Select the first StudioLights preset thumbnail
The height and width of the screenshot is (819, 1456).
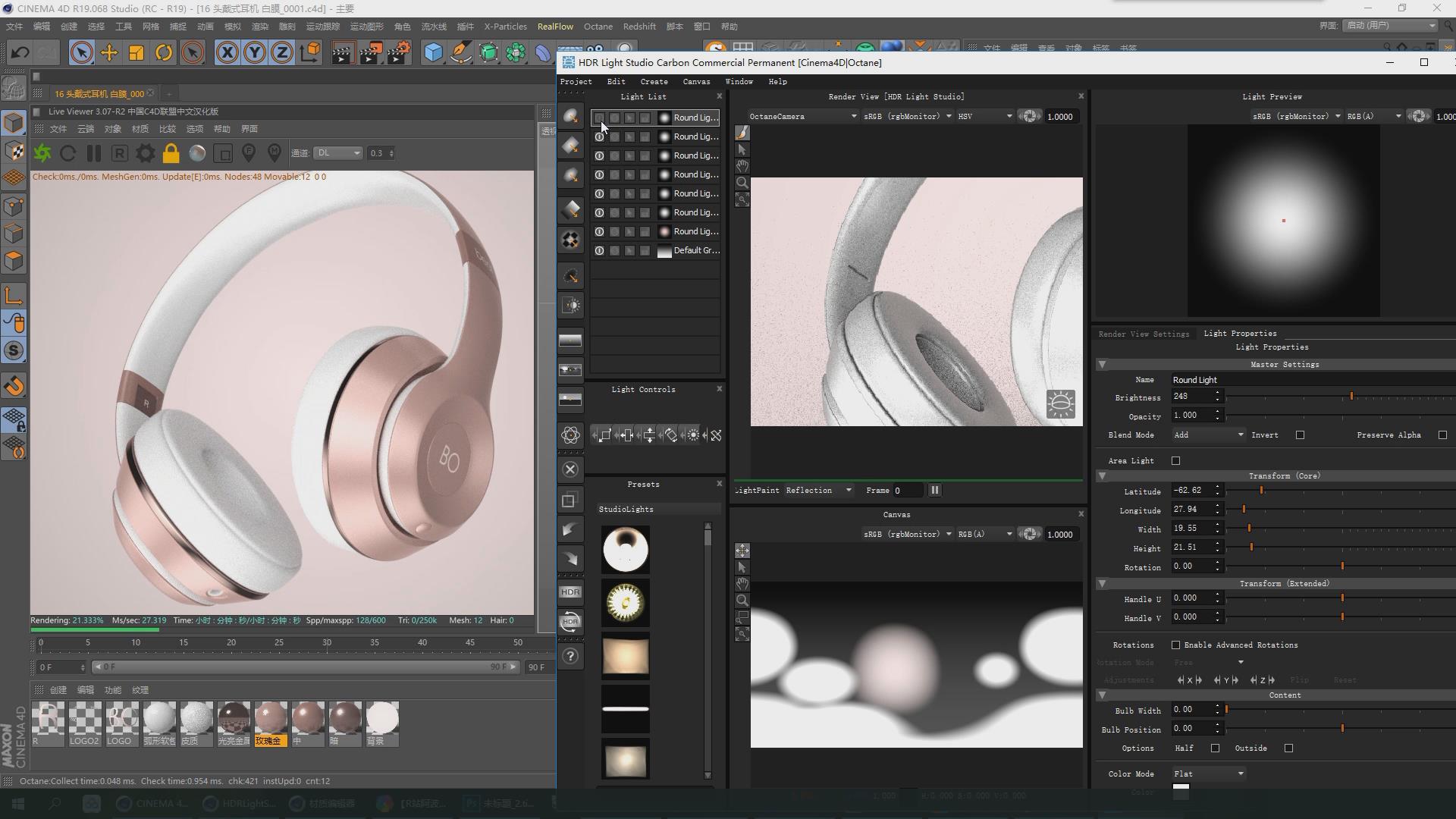(626, 550)
